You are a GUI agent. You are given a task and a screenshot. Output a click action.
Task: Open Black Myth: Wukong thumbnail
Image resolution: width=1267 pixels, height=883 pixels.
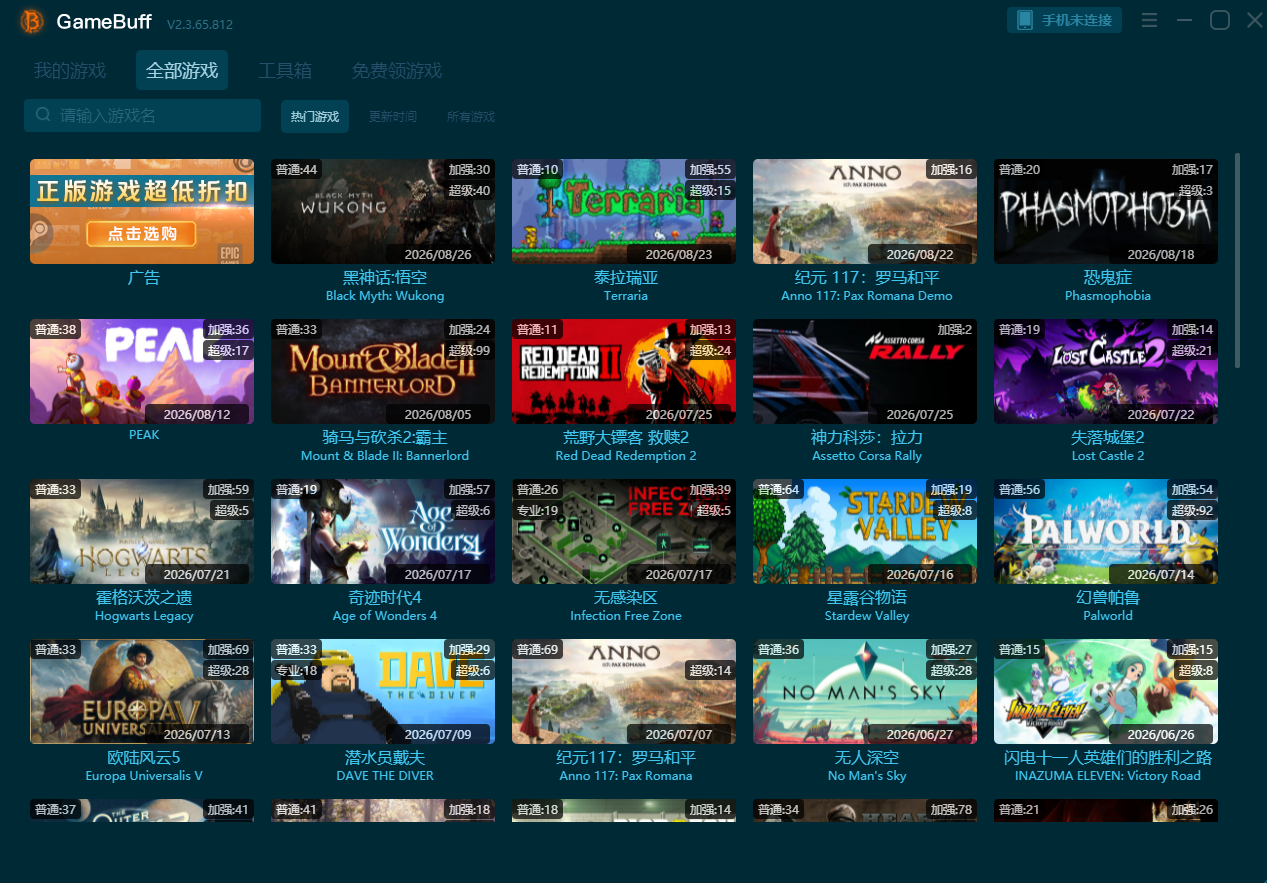coord(383,211)
